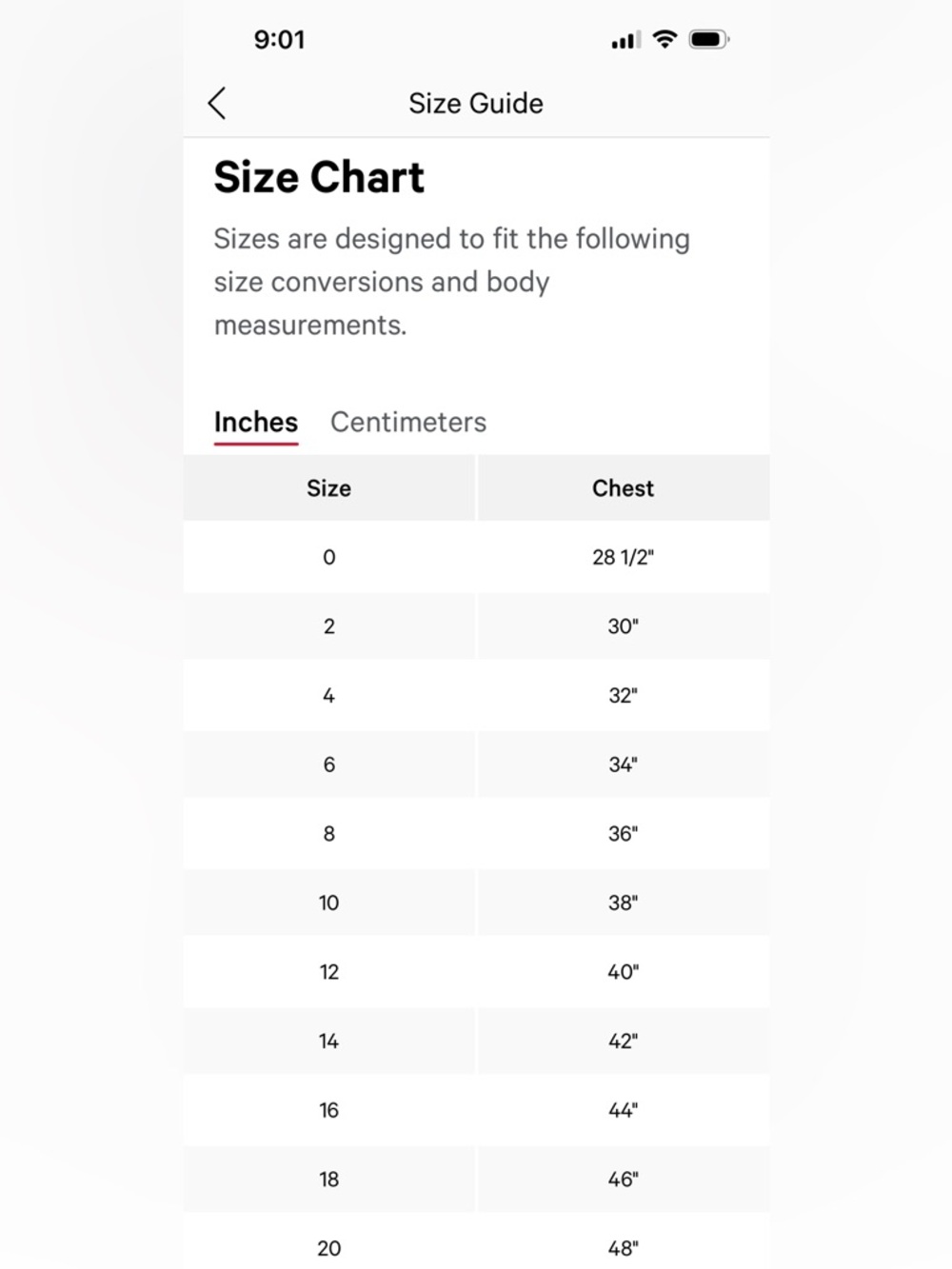Tap the back arrow icon
952x1269 pixels.
pyautogui.click(x=217, y=103)
